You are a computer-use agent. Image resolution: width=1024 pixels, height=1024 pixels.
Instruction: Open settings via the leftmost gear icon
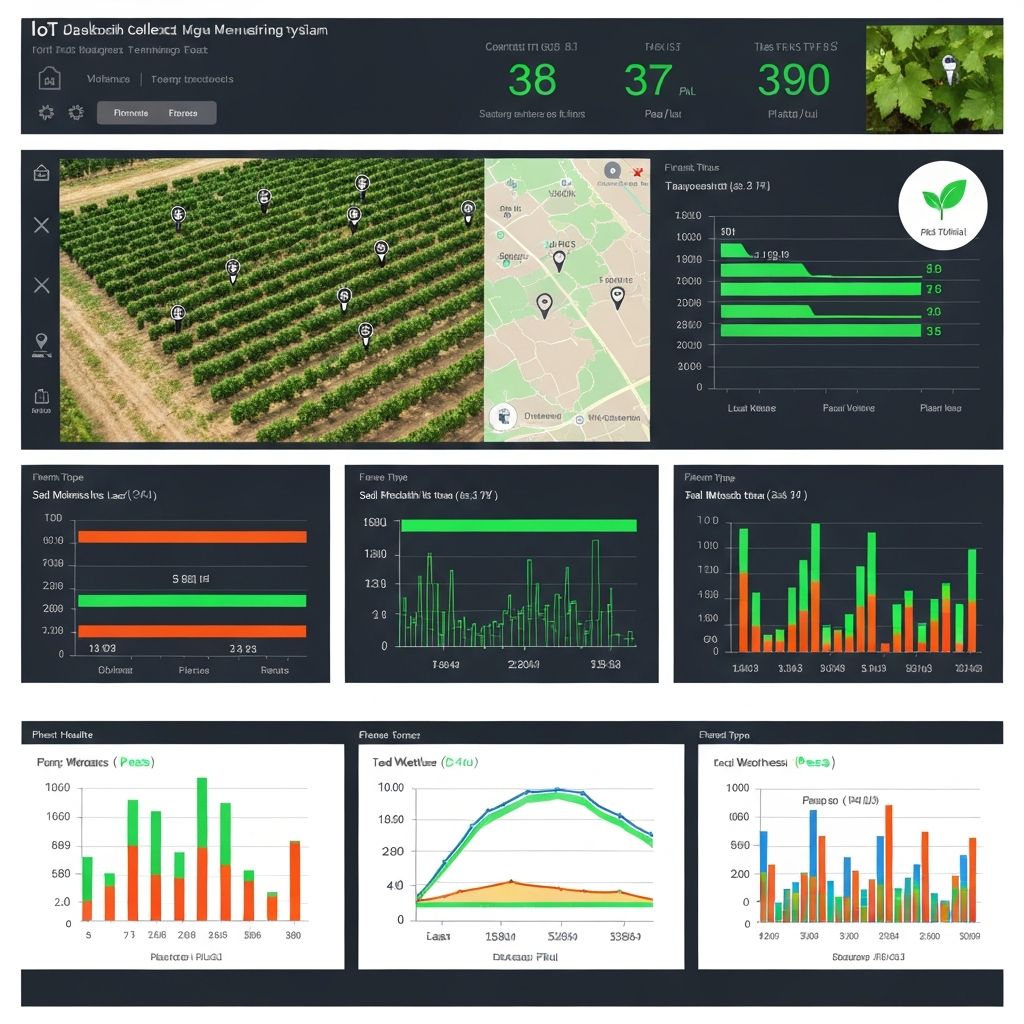coord(46,113)
